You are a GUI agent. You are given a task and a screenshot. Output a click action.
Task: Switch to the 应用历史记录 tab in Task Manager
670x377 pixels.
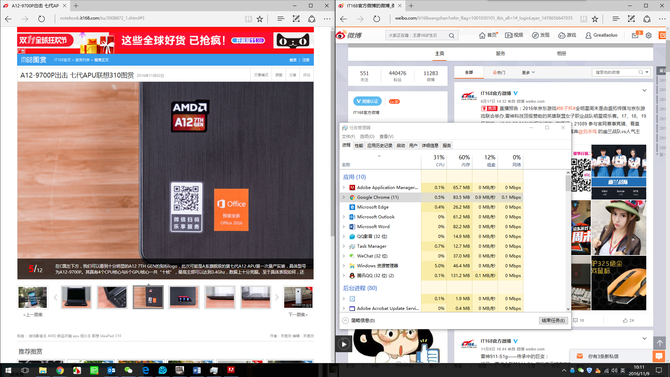(x=379, y=146)
